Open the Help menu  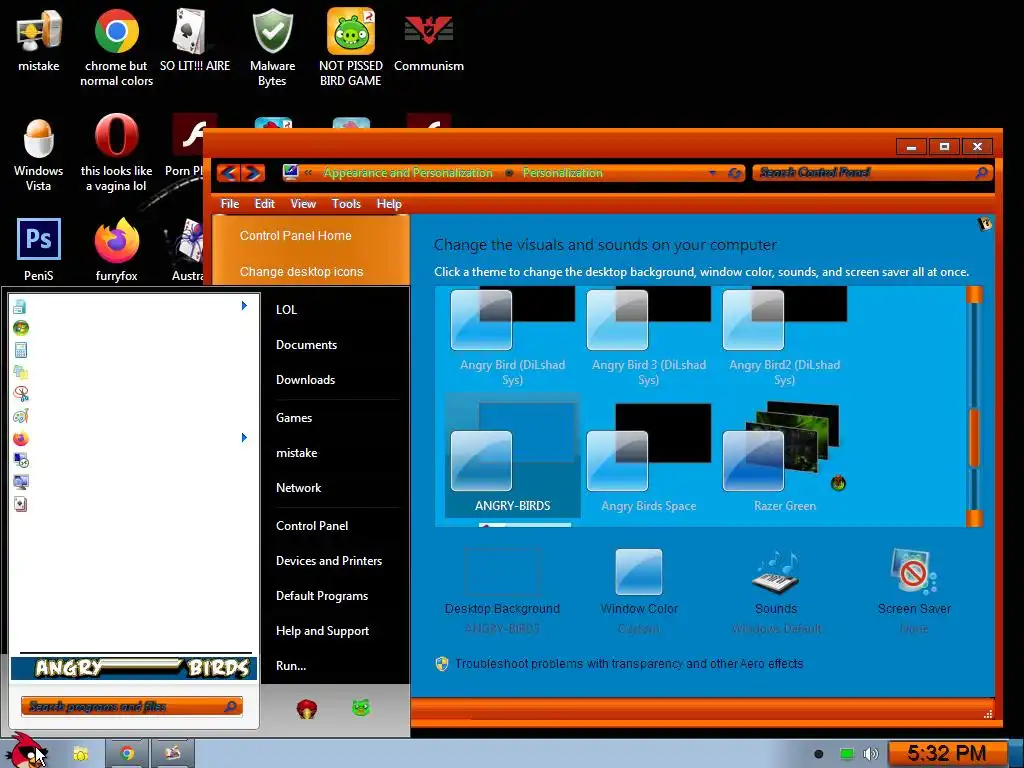coord(389,204)
